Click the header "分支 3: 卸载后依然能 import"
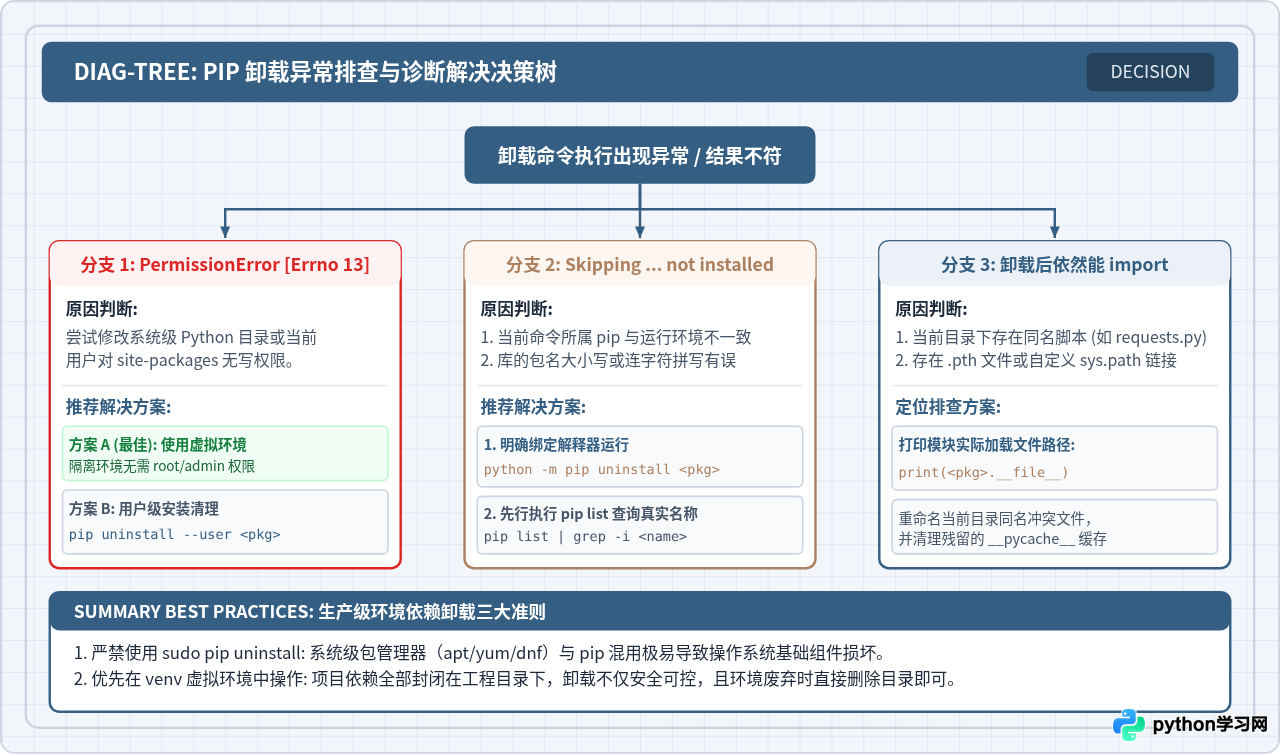Image resolution: width=1280 pixels, height=754 pixels. [x=1055, y=264]
